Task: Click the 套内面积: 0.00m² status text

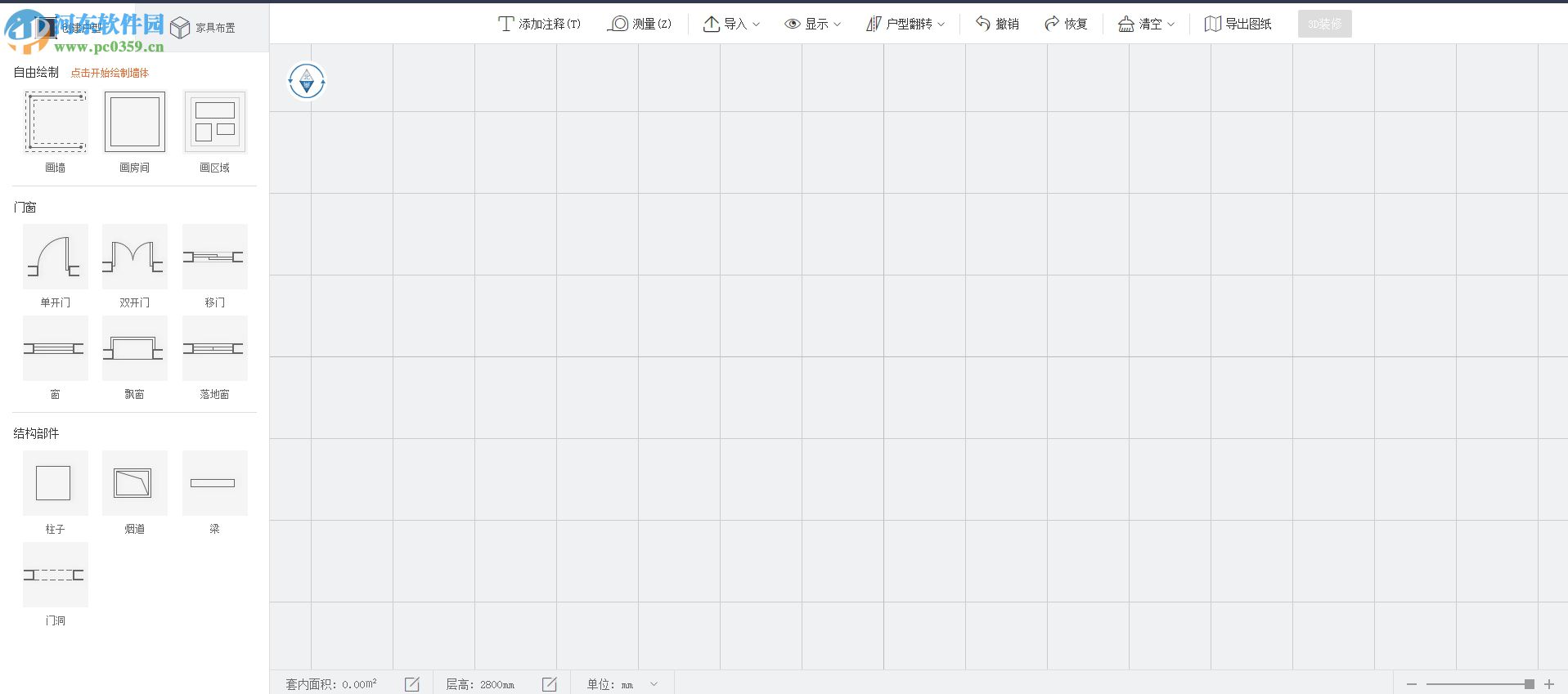Action: click(331, 684)
